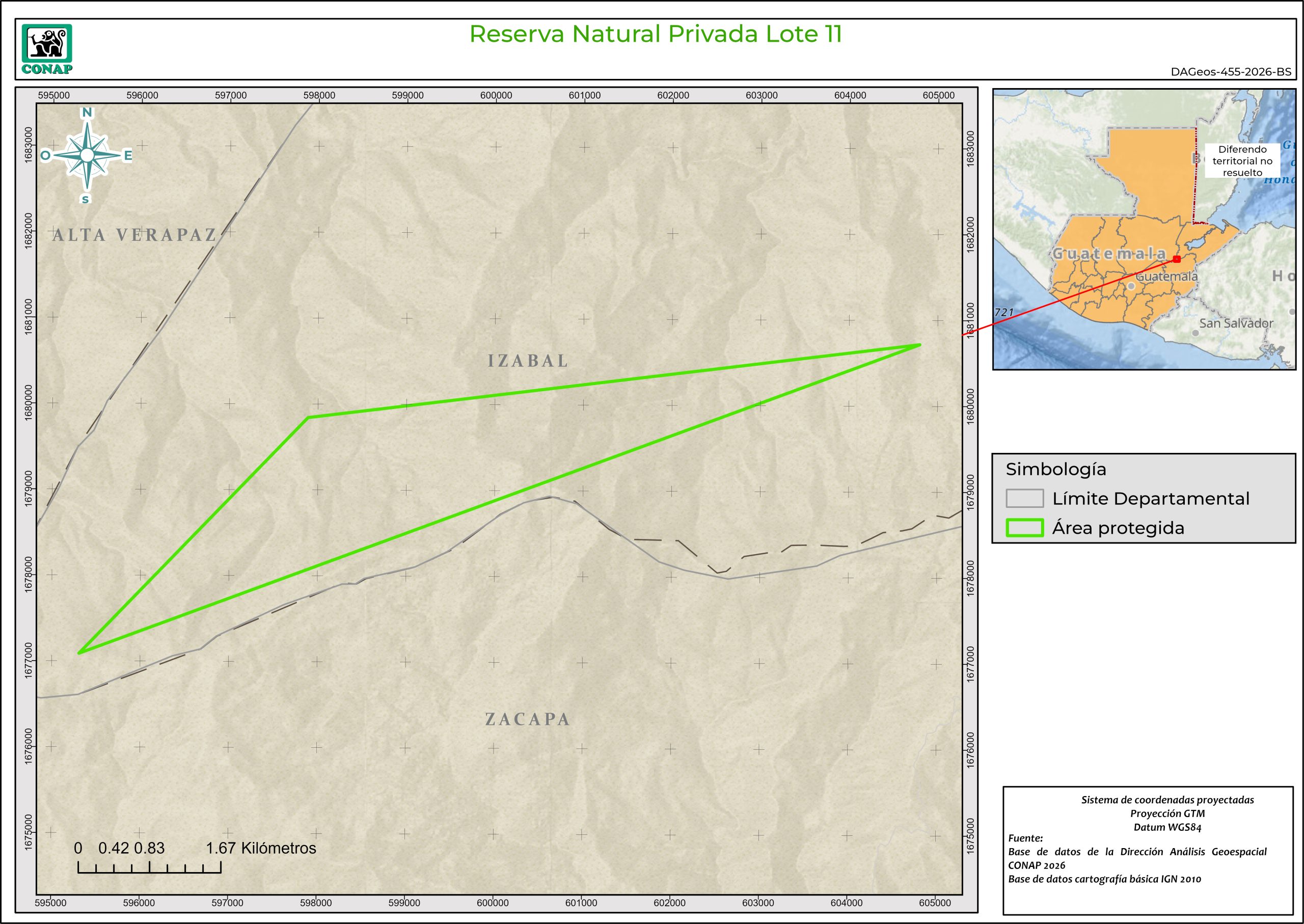Click the green Área protegida legend swatch
1304x924 pixels.
coord(1025,528)
